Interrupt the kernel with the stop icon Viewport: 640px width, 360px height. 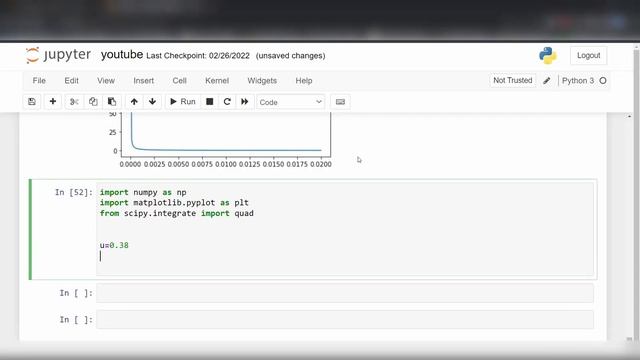209,102
